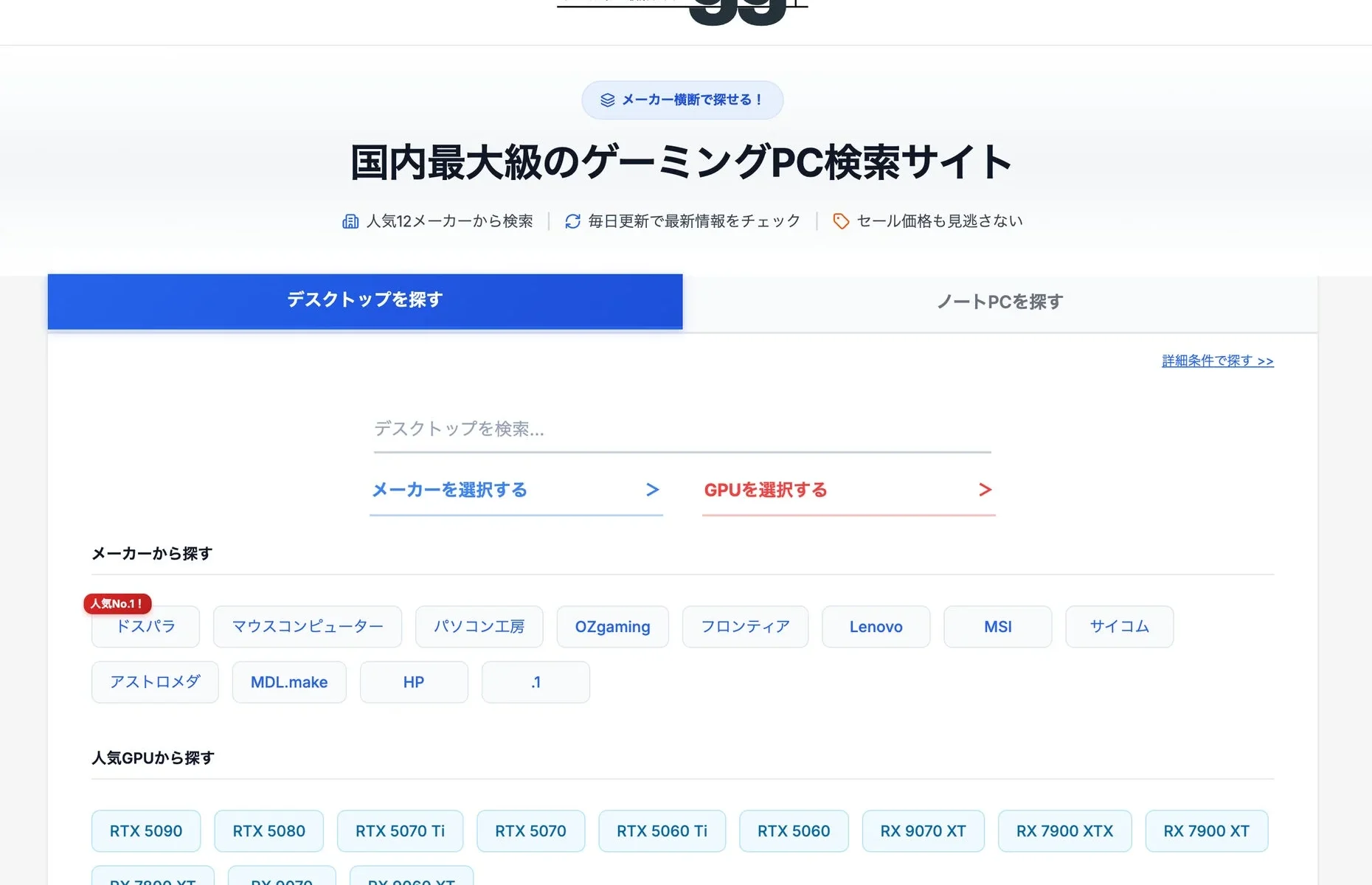Select the RTX 5070 Ti GPU button
The image size is (1372, 885).
[400, 831]
